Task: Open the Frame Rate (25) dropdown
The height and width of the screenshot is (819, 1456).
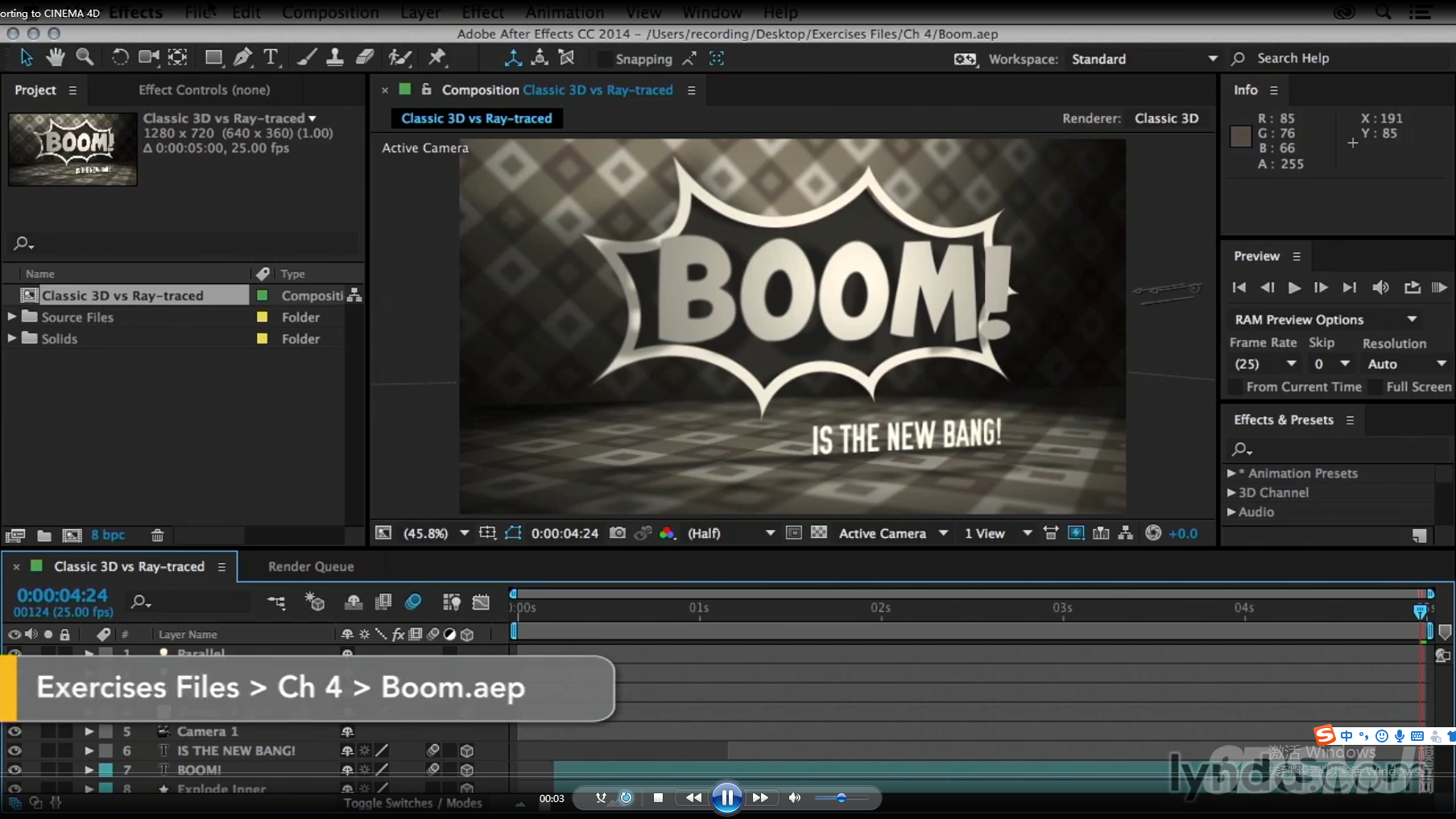Action: pos(1264,364)
